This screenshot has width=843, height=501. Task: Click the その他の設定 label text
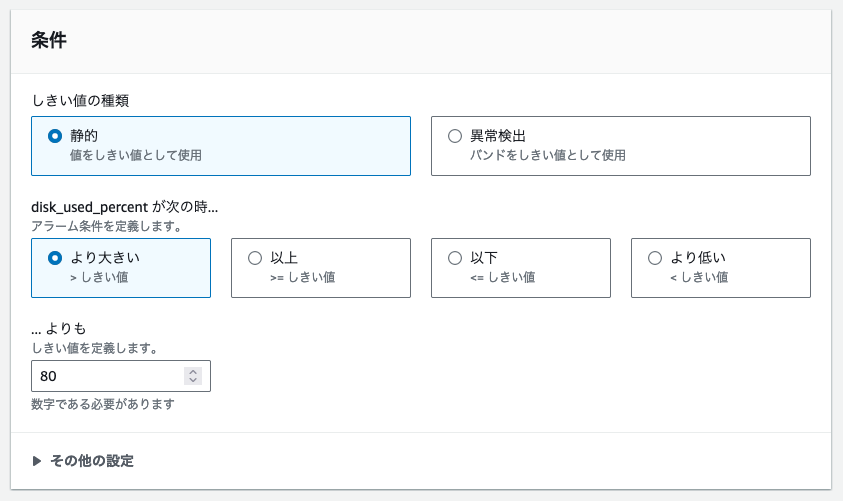point(92,461)
